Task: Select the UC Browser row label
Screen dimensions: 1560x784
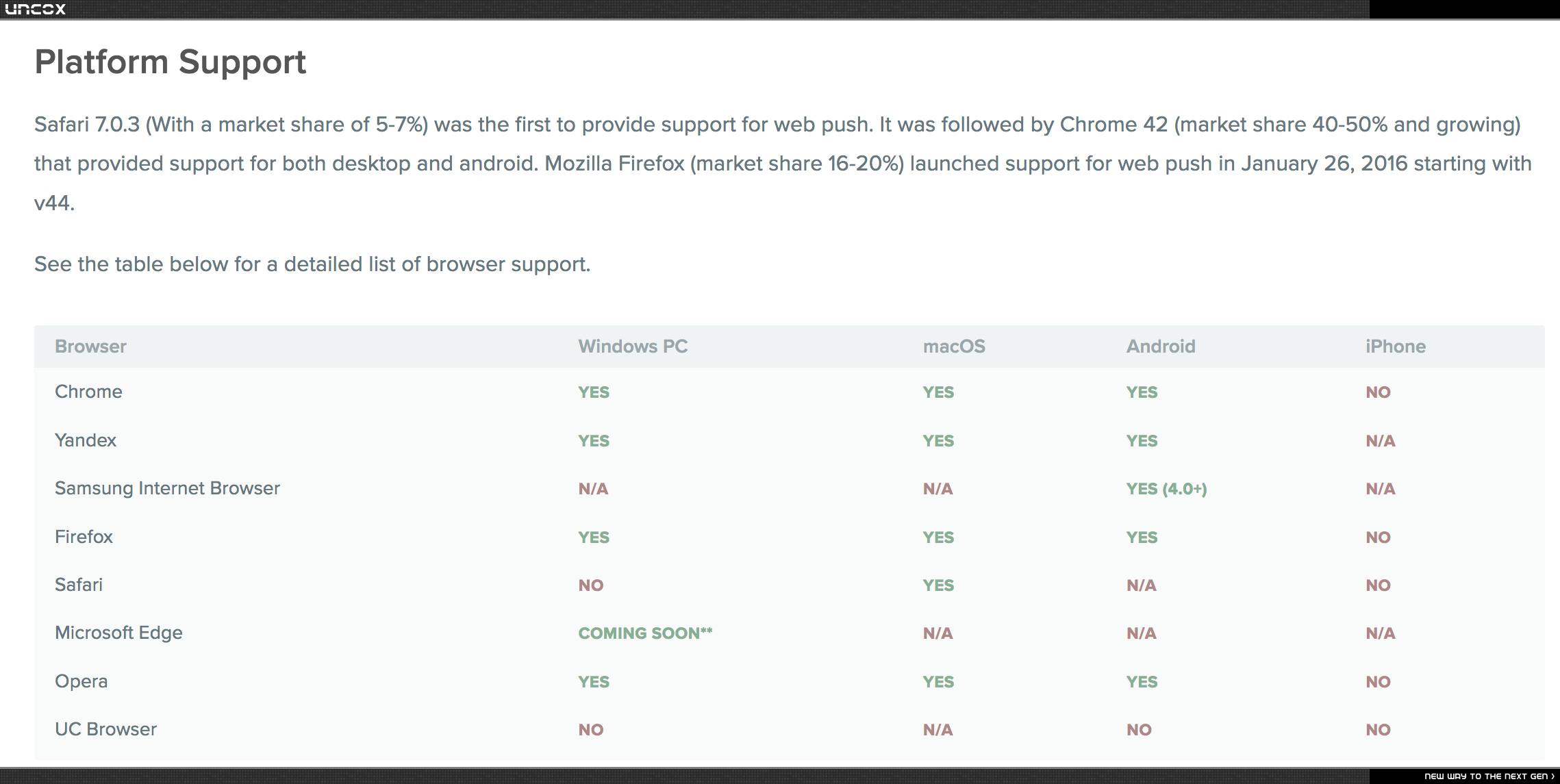Action: pos(105,729)
